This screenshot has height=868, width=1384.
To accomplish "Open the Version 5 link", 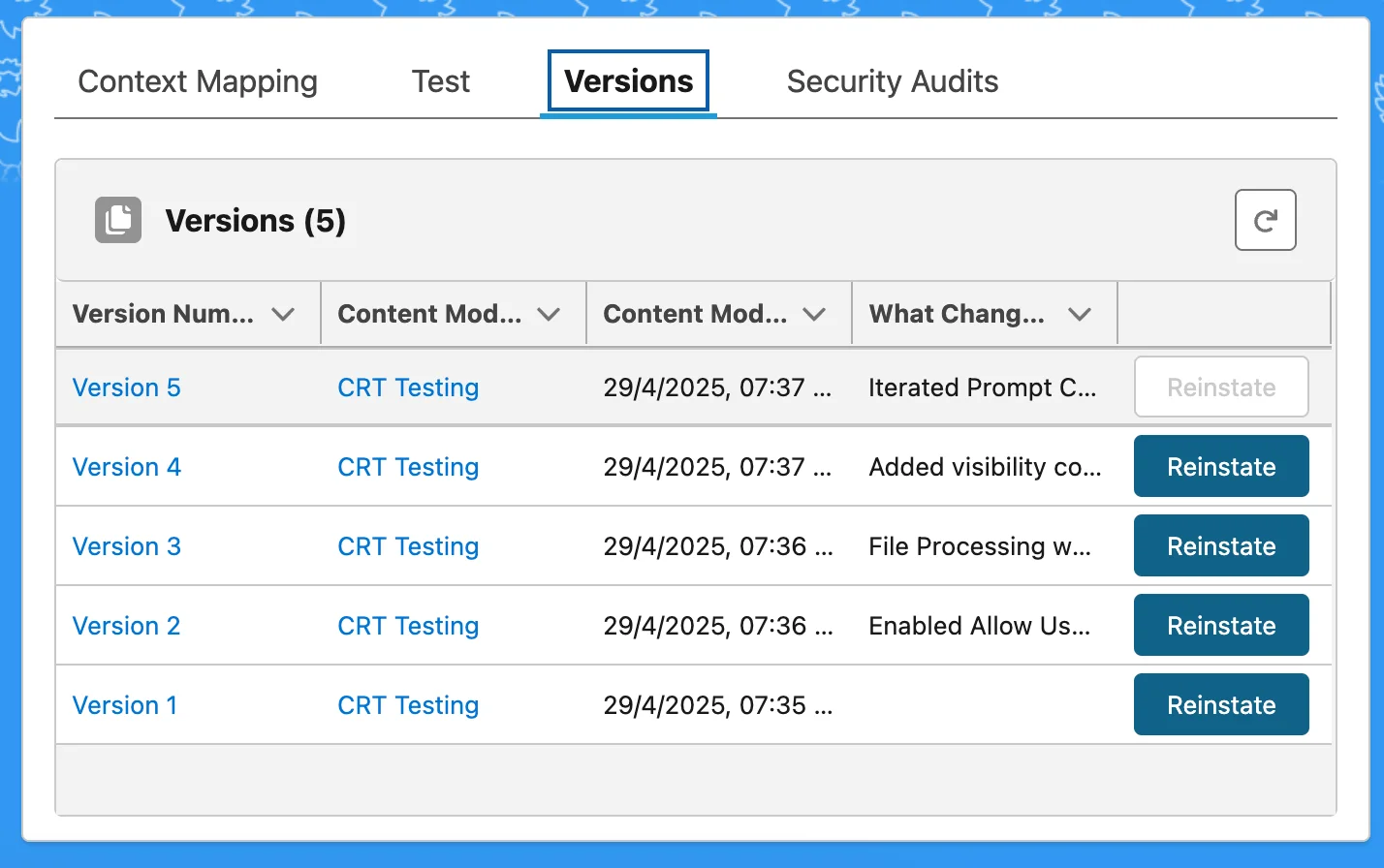I will pos(127,387).
